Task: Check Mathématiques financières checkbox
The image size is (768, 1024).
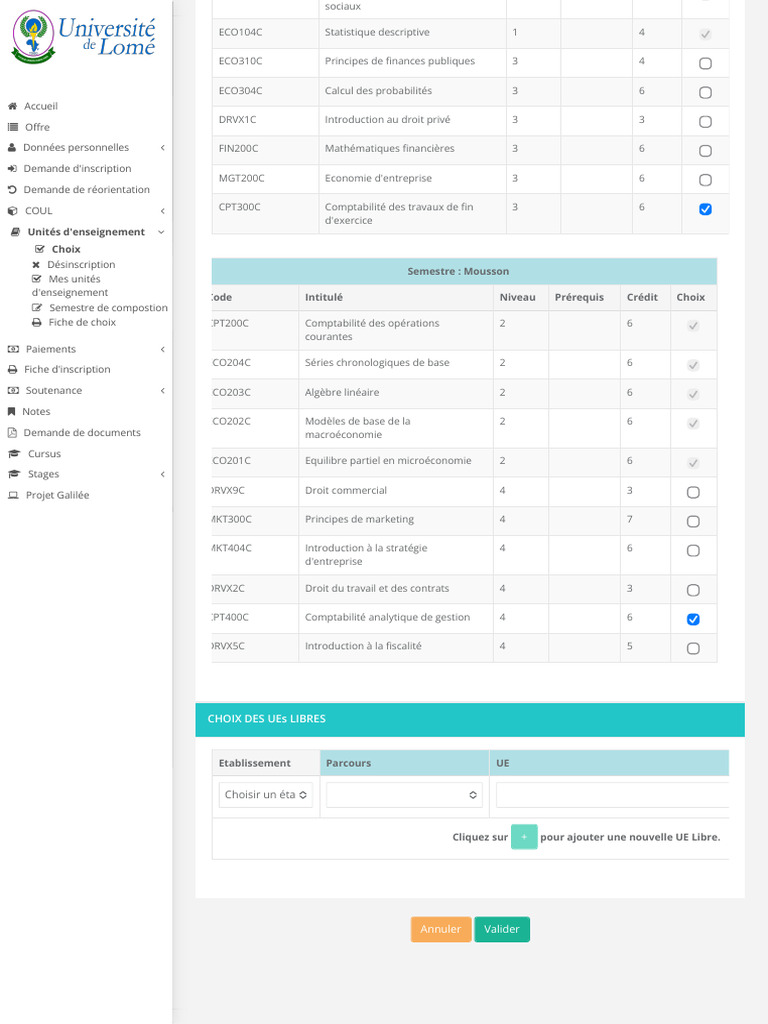Action: click(705, 151)
